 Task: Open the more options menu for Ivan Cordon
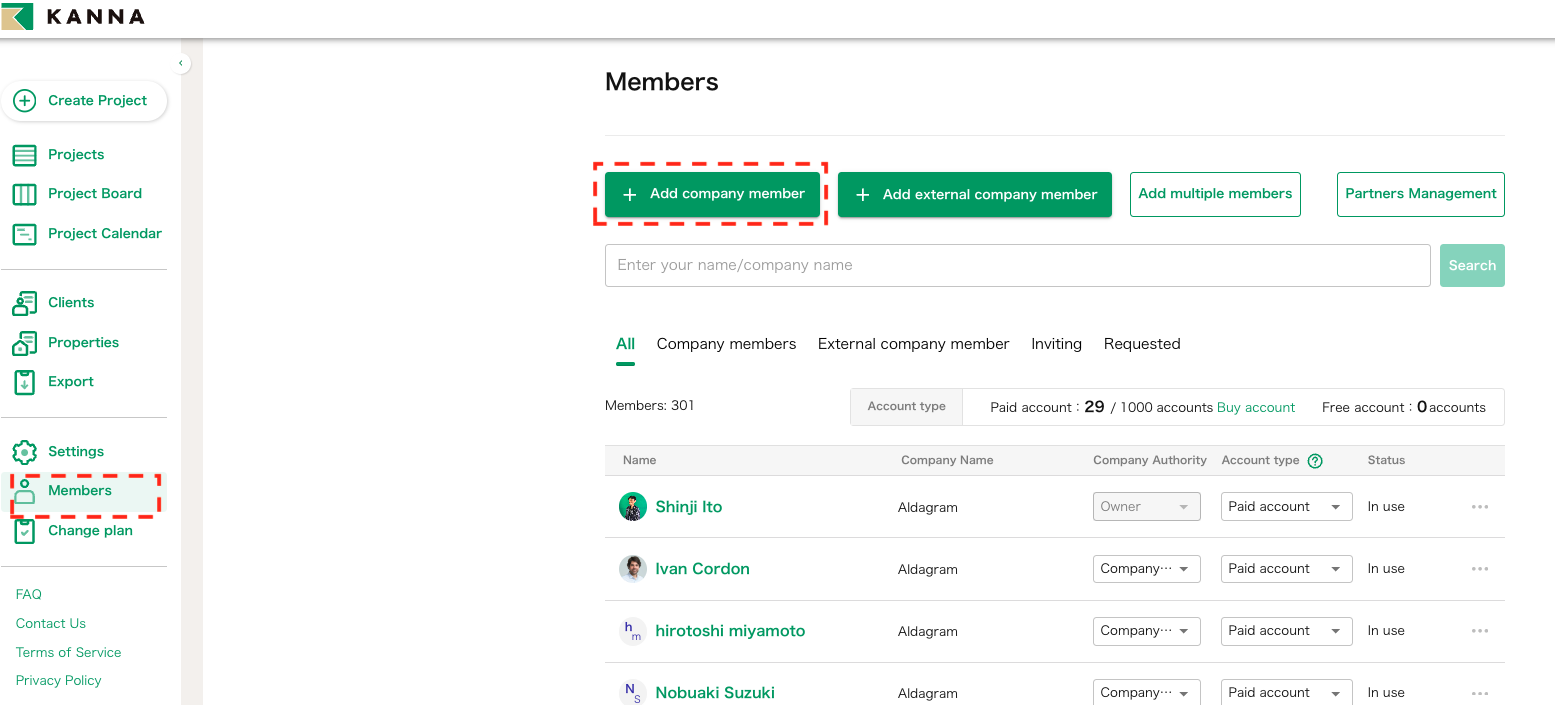coord(1479,569)
